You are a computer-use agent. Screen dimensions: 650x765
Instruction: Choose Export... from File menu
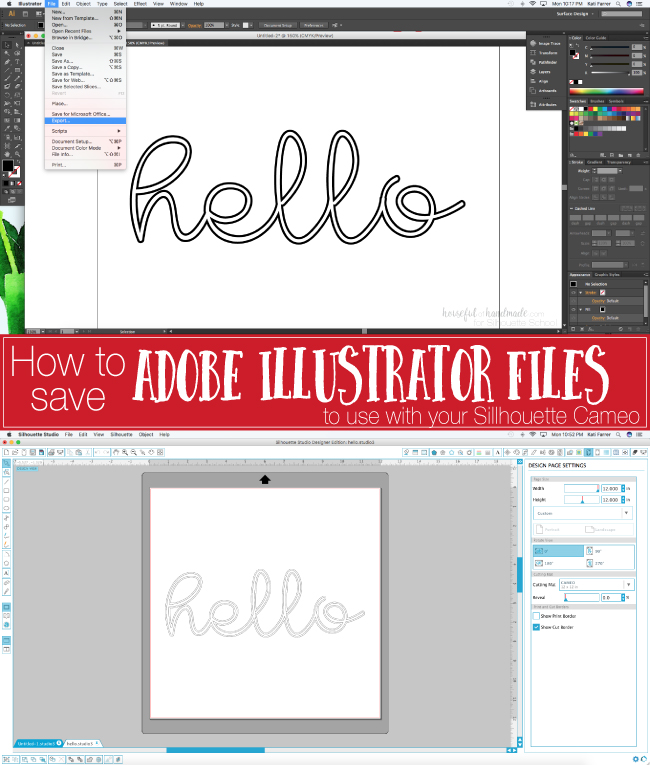coord(85,121)
